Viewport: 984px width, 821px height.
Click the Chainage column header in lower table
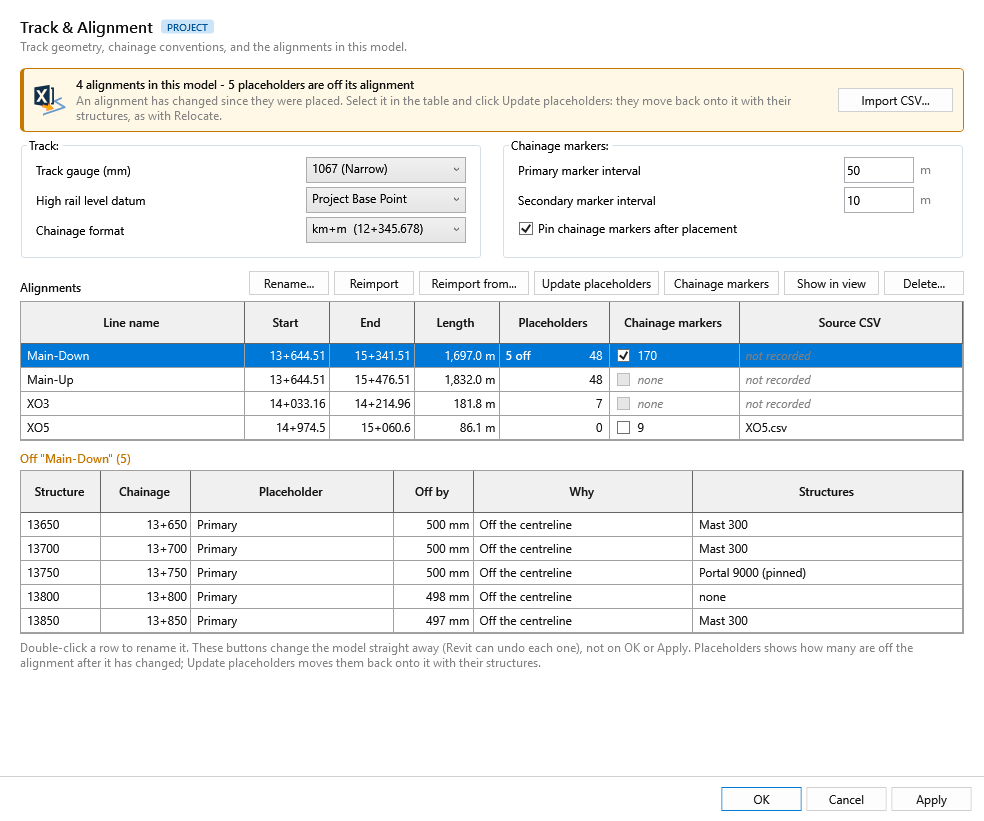click(x=145, y=491)
